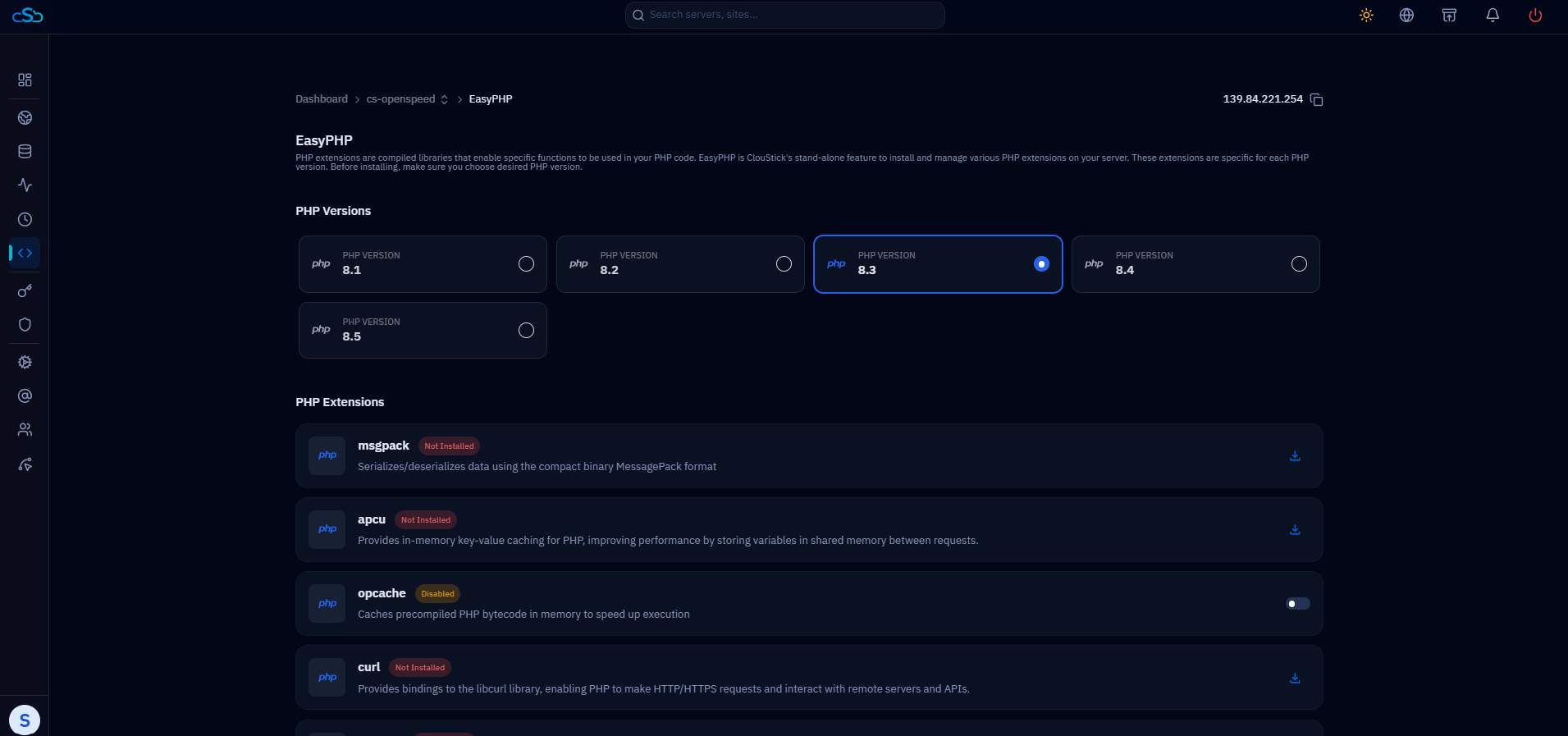1568x736 pixels.
Task: Open the dashboard grid icon in sidebar
Action: click(x=25, y=80)
